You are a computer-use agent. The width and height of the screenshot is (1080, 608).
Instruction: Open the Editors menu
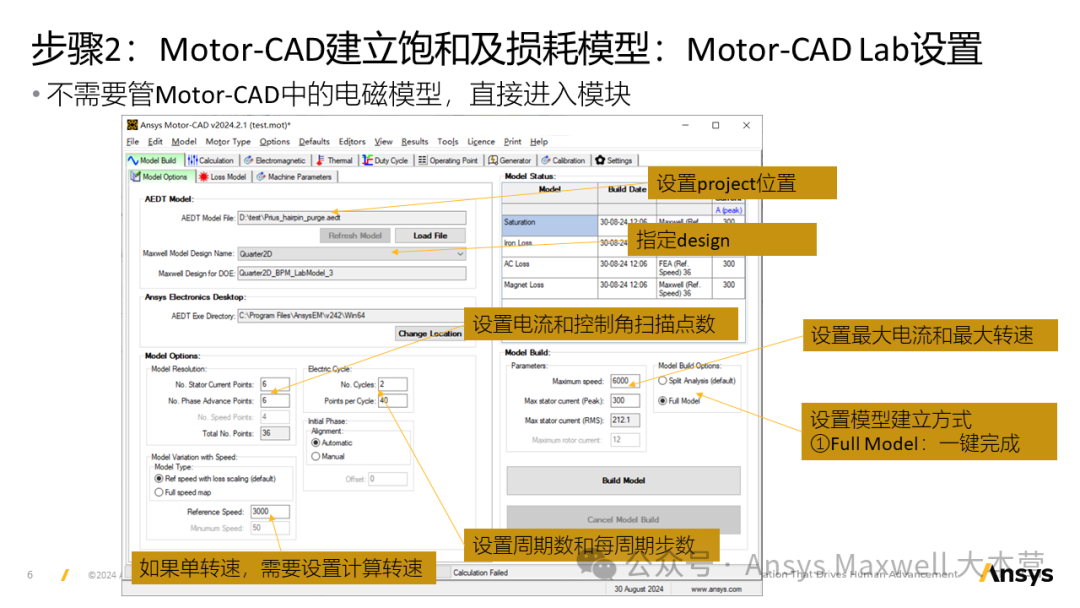(x=352, y=142)
